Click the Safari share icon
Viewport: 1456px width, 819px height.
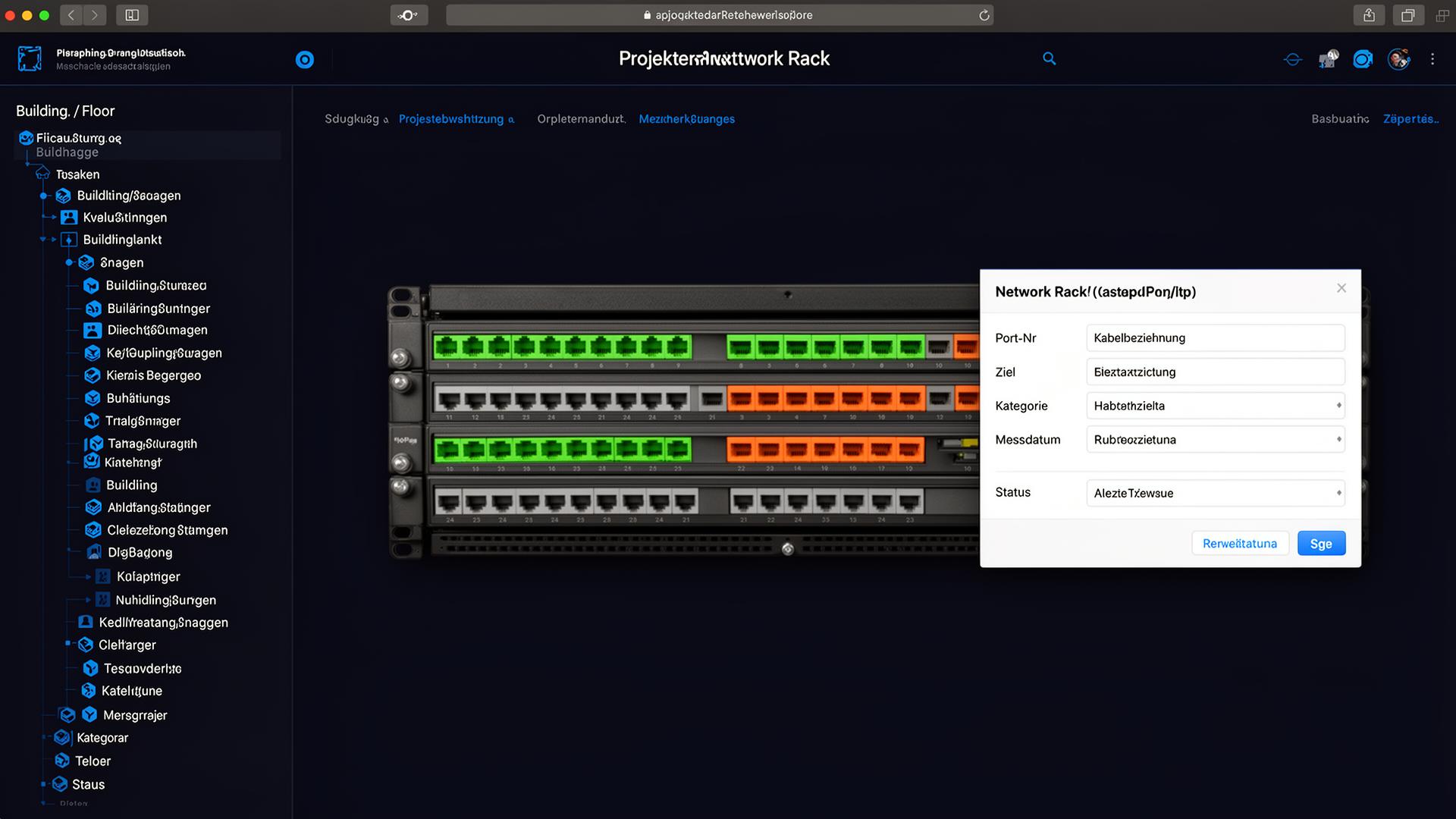[x=1369, y=15]
